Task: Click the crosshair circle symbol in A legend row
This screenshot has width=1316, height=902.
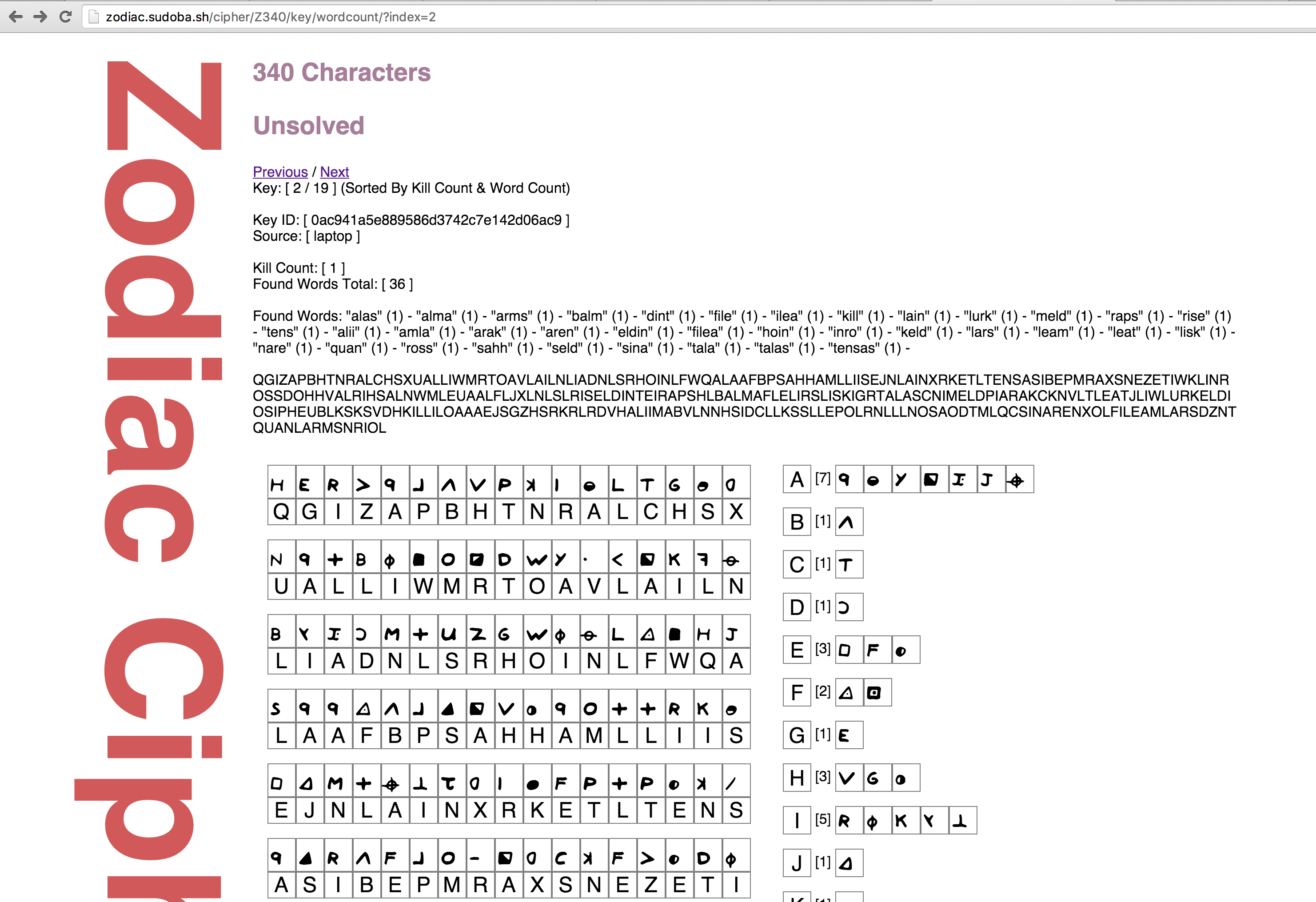Action: 1019,479
